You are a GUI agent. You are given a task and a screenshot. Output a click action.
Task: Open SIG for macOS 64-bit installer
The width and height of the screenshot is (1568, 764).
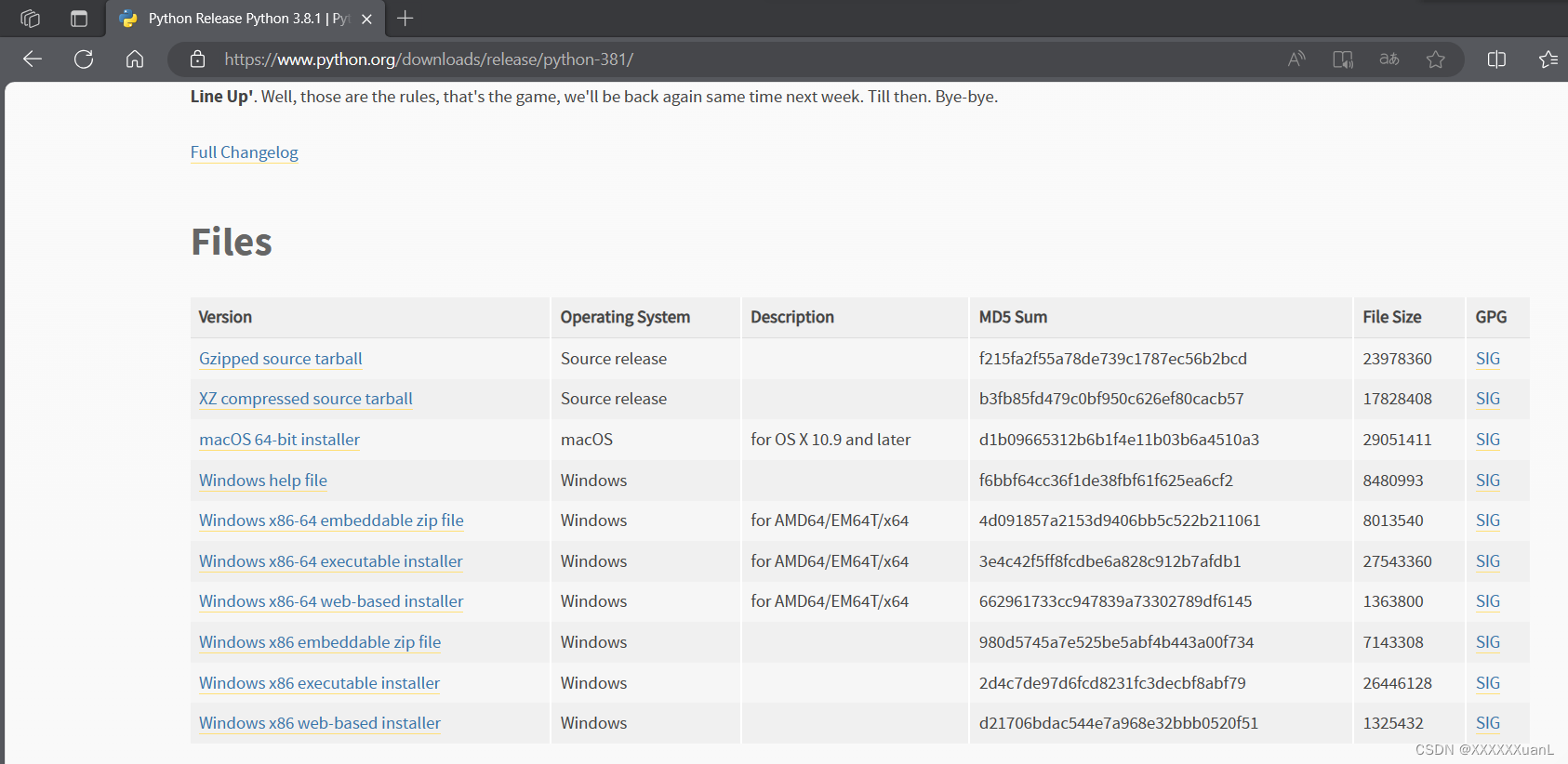pyautogui.click(x=1488, y=440)
